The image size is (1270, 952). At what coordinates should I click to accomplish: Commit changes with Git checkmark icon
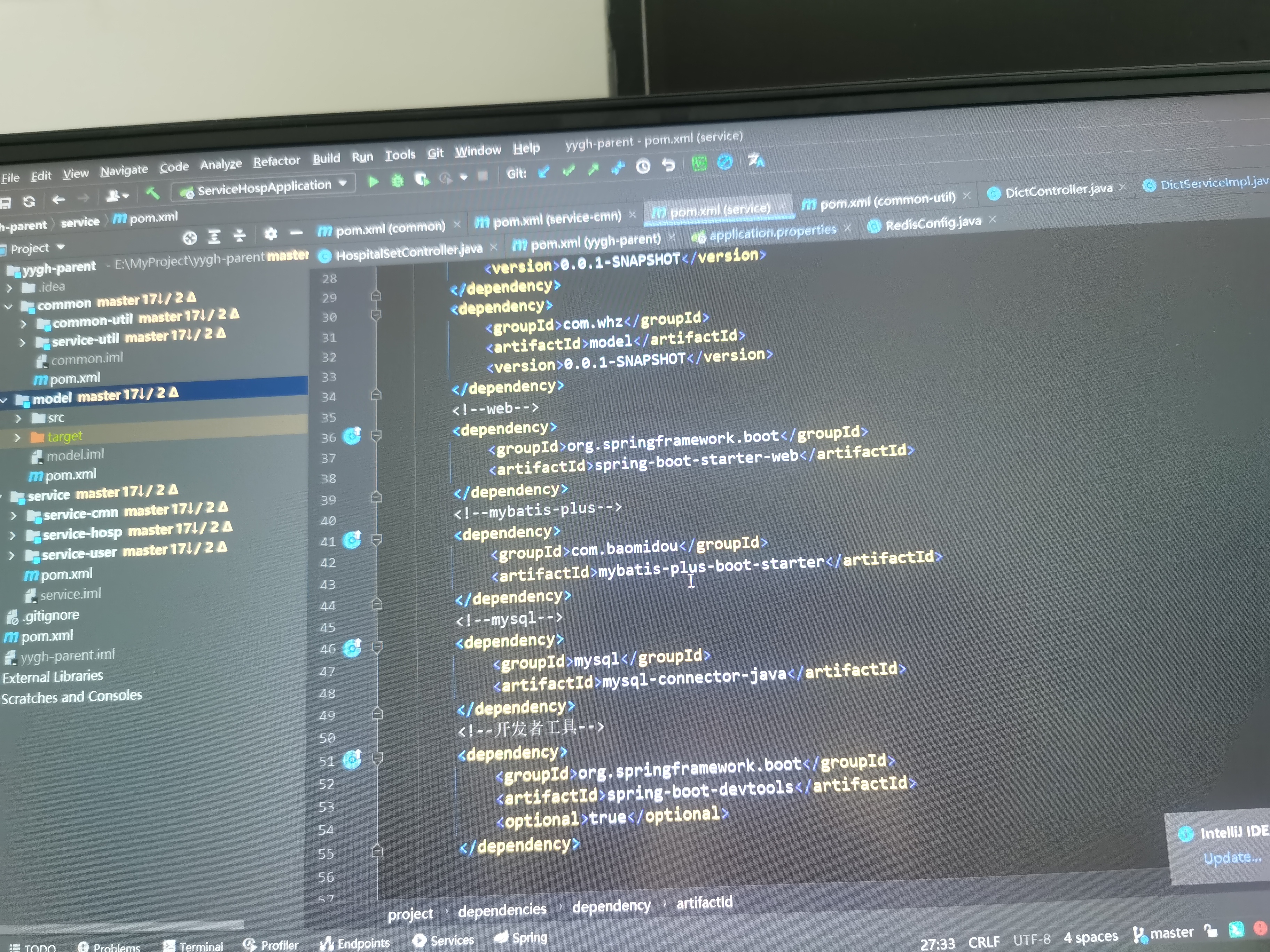[569, 170]
